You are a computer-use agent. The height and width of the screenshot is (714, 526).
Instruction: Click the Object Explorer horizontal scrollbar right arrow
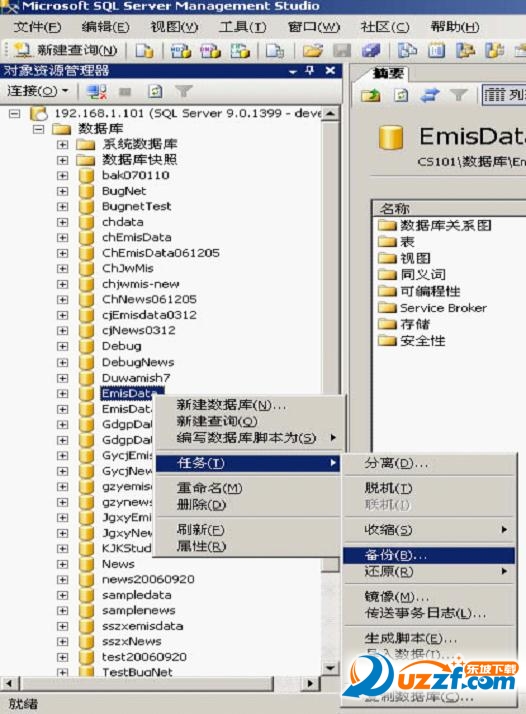coord(311,683)
